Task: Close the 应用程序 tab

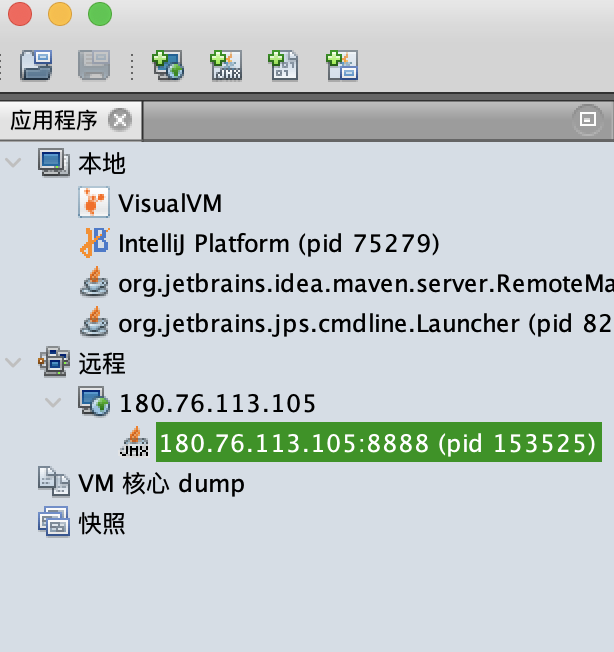Action: click(x=120, y=120)
